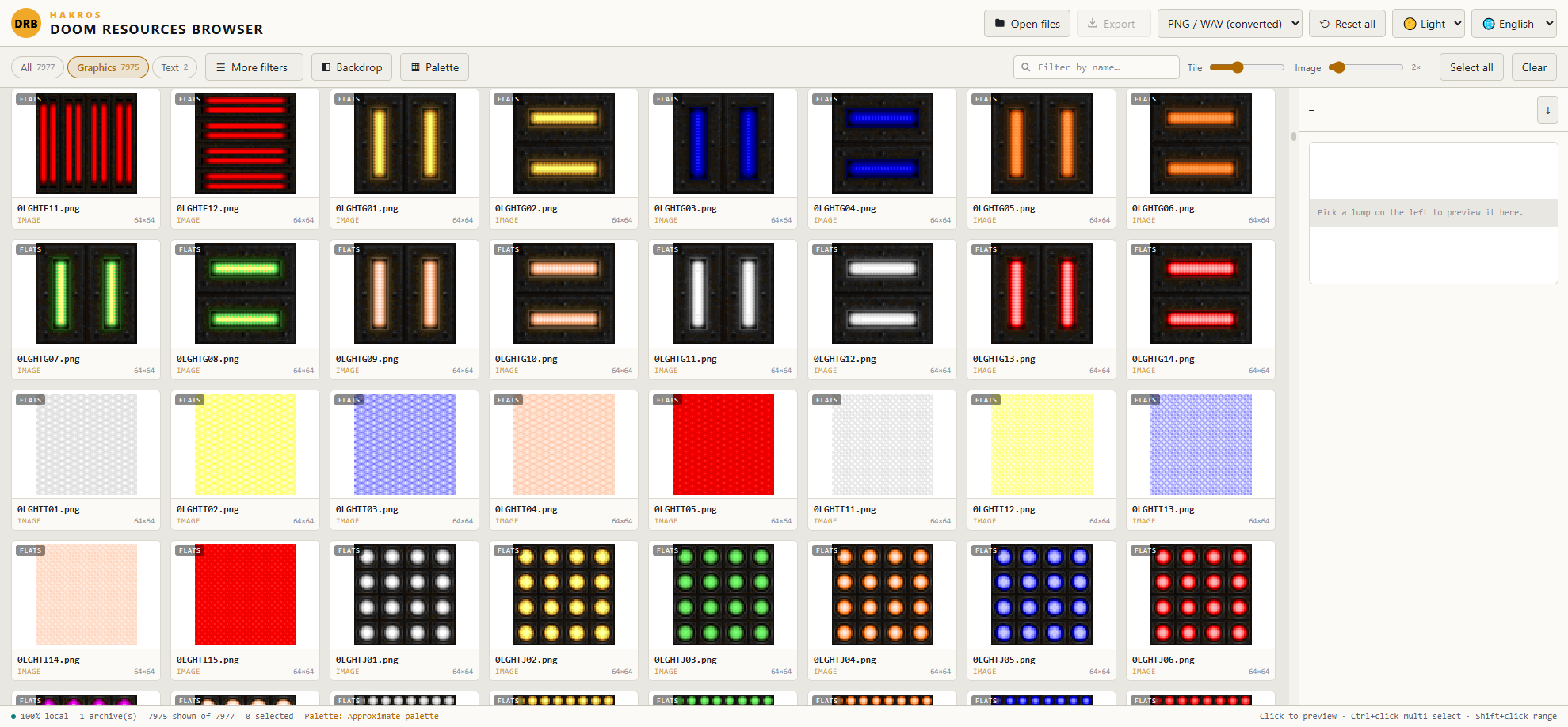Click the magnifier icon in the filter box
This screenshot has height=727, width=1568.
[1026, 67]
